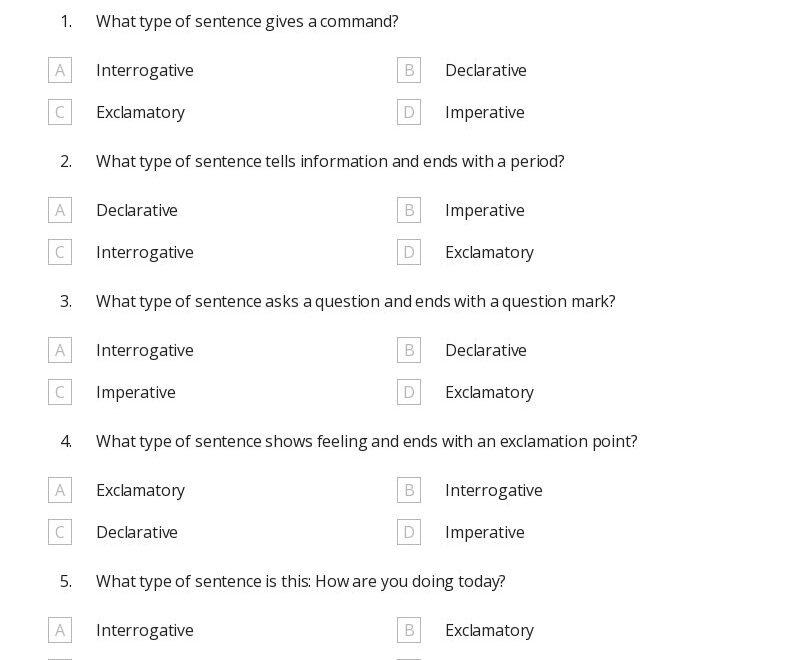This screenshot has height=660, width=794.
Task: Tick box C for Declarative in question 4
Action: point(60,532)
